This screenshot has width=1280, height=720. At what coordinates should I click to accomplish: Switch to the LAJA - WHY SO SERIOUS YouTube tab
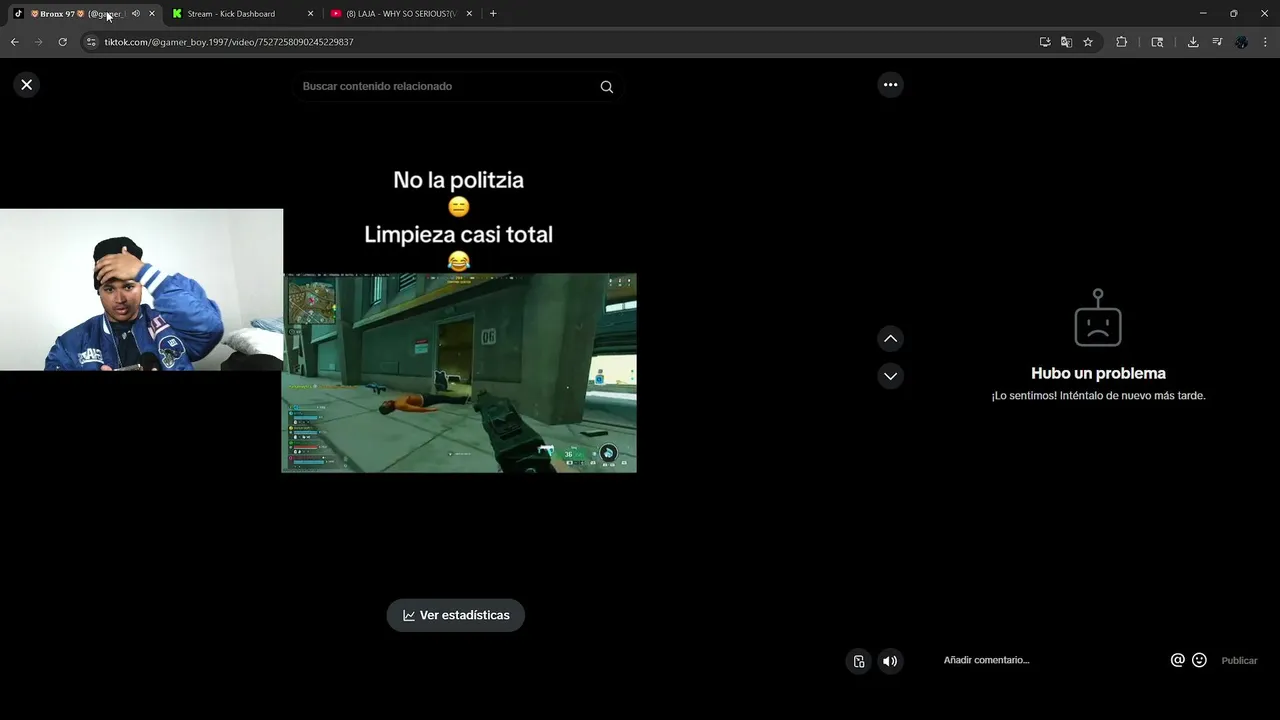(401, 14)
